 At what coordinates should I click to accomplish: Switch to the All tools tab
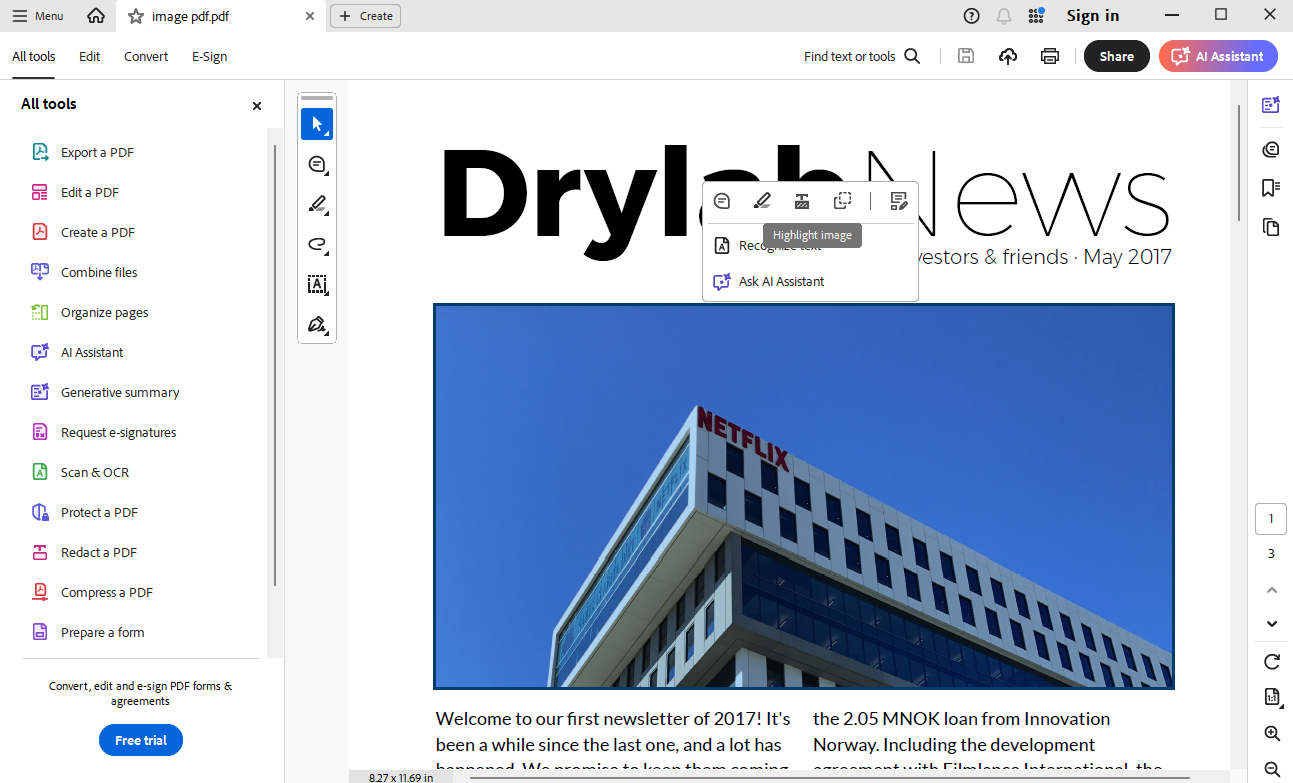(34, 57)
